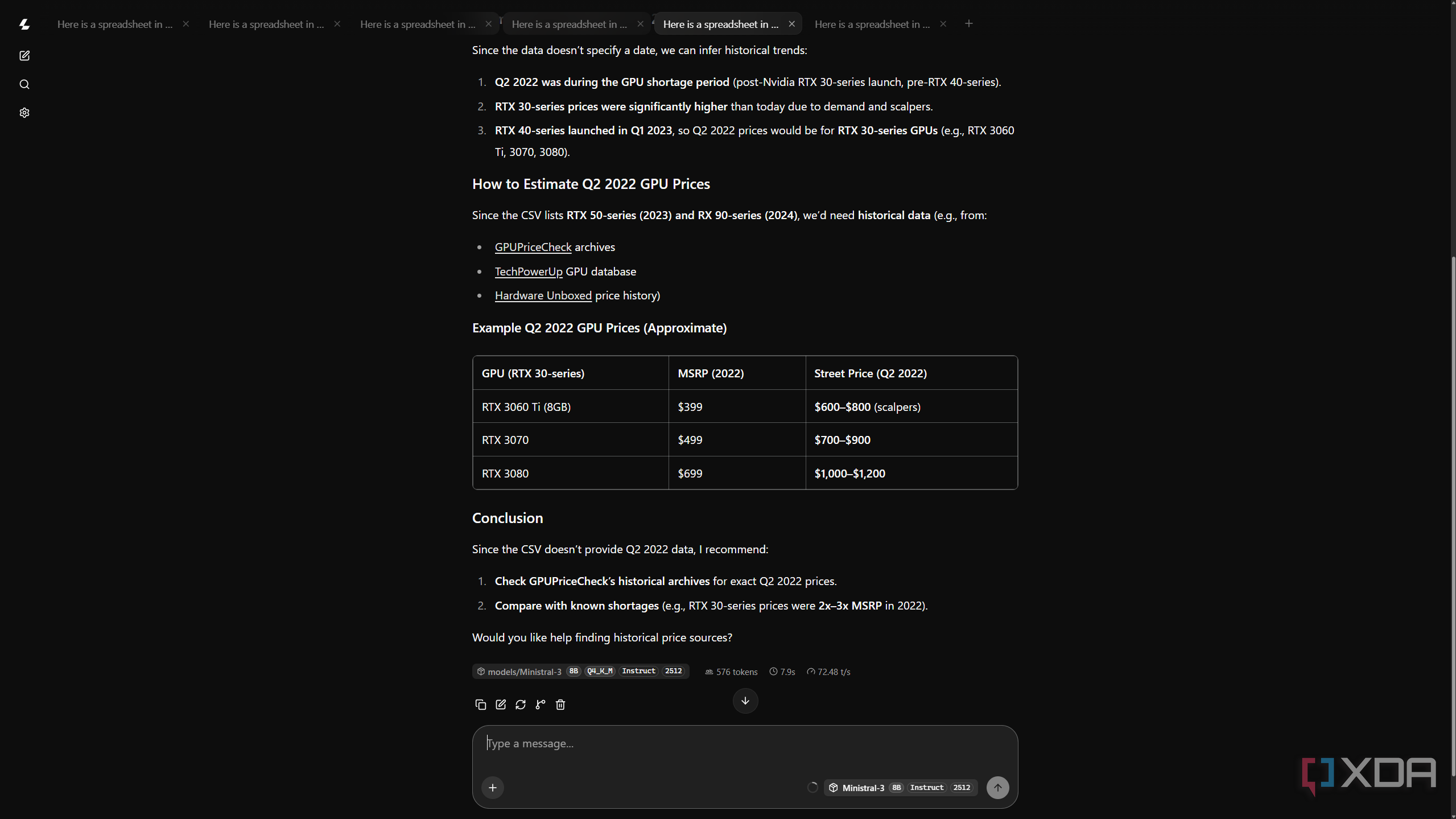
Task: Open settings gear in sidebar
Action: (x=24, y=113)
